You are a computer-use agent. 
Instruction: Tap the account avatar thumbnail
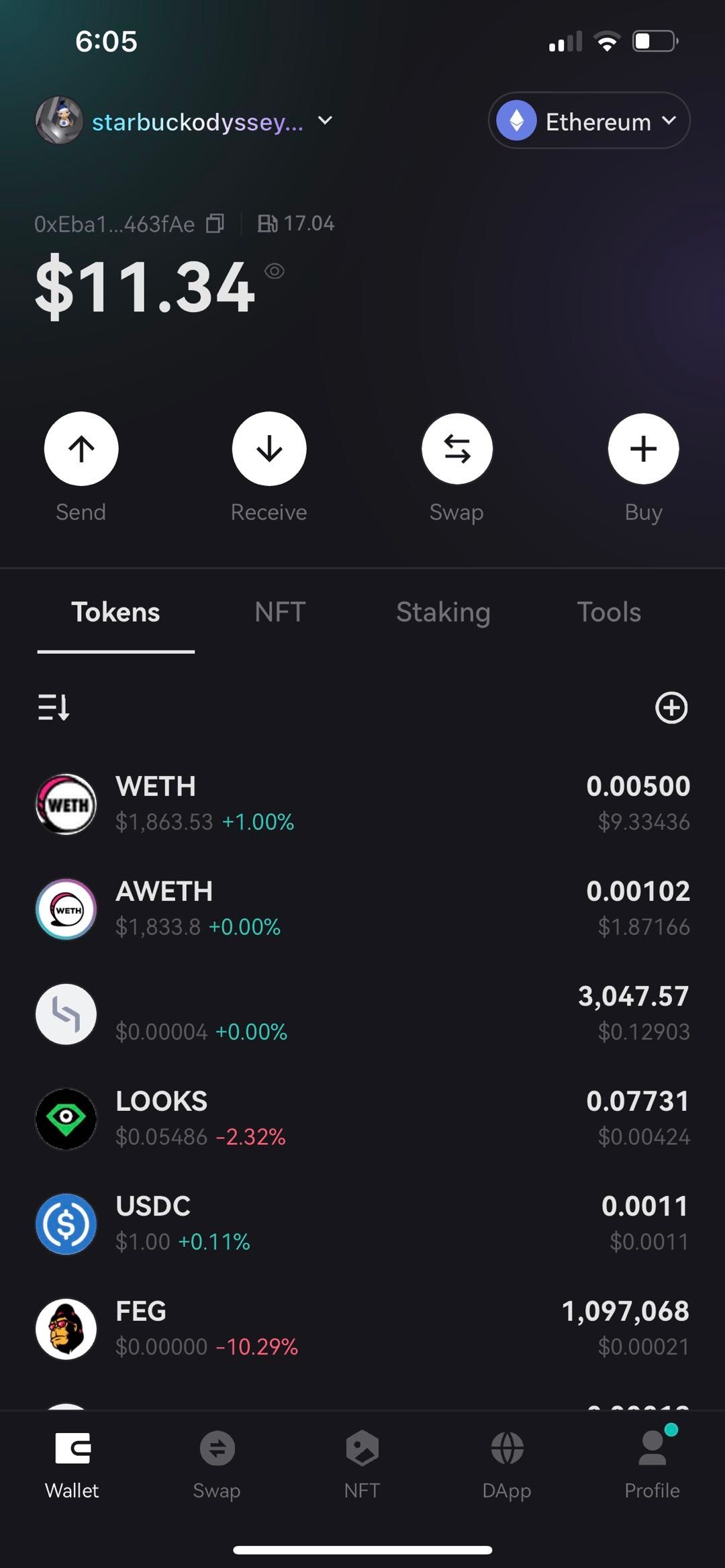59,120
